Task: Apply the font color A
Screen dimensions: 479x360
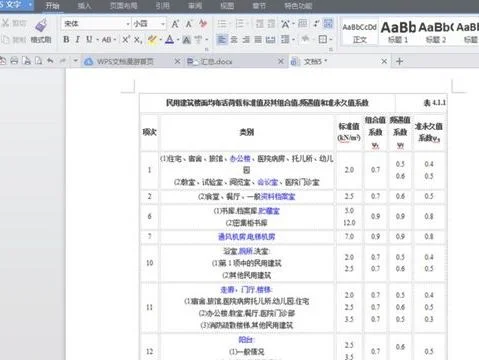Action: click(170, 40)
